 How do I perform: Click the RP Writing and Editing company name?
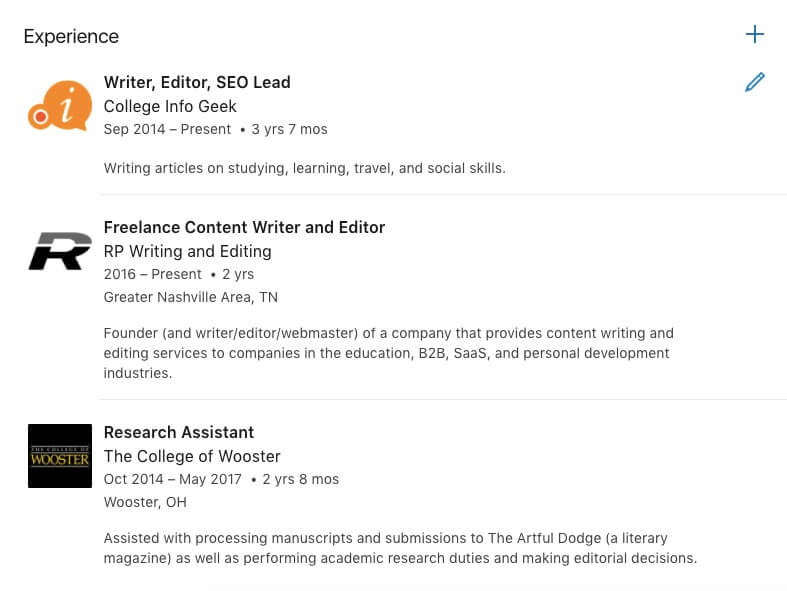click(187, 251)
